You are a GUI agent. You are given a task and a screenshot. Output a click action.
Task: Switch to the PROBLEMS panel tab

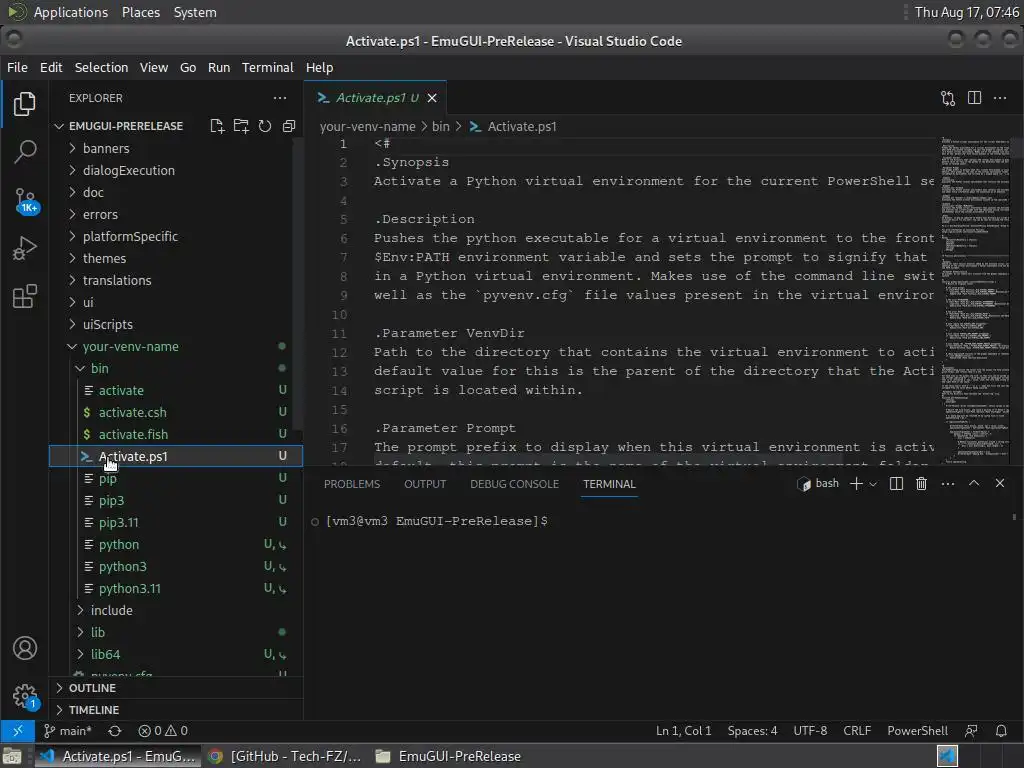pos(352,484)
